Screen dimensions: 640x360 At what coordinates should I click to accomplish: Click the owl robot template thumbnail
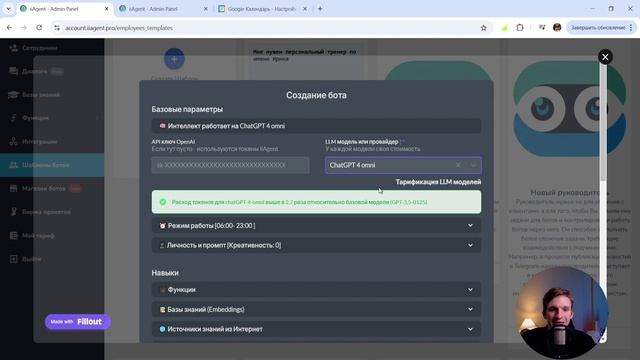pos(569,109)
